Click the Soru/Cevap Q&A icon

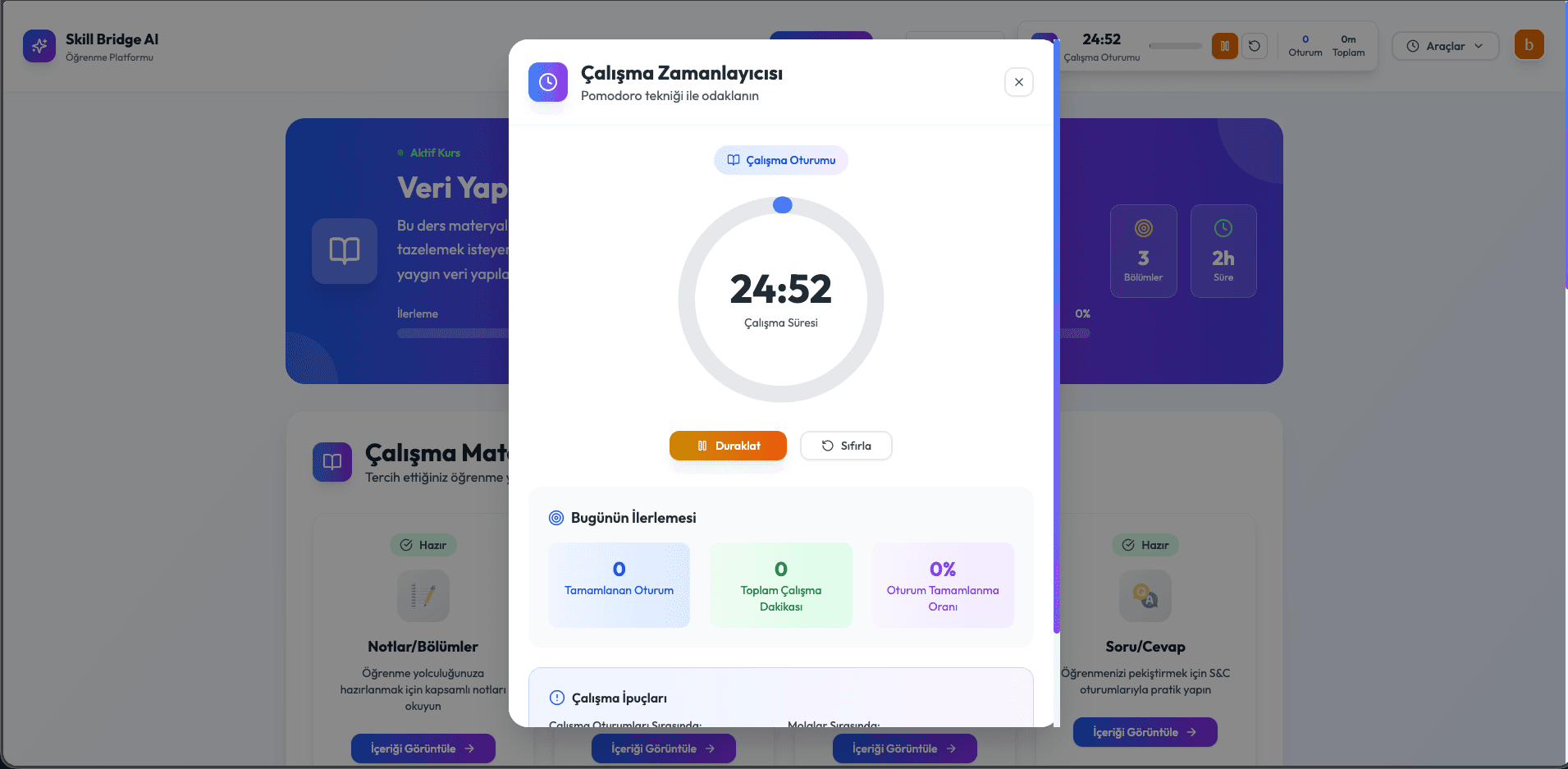click(1145, 596)
